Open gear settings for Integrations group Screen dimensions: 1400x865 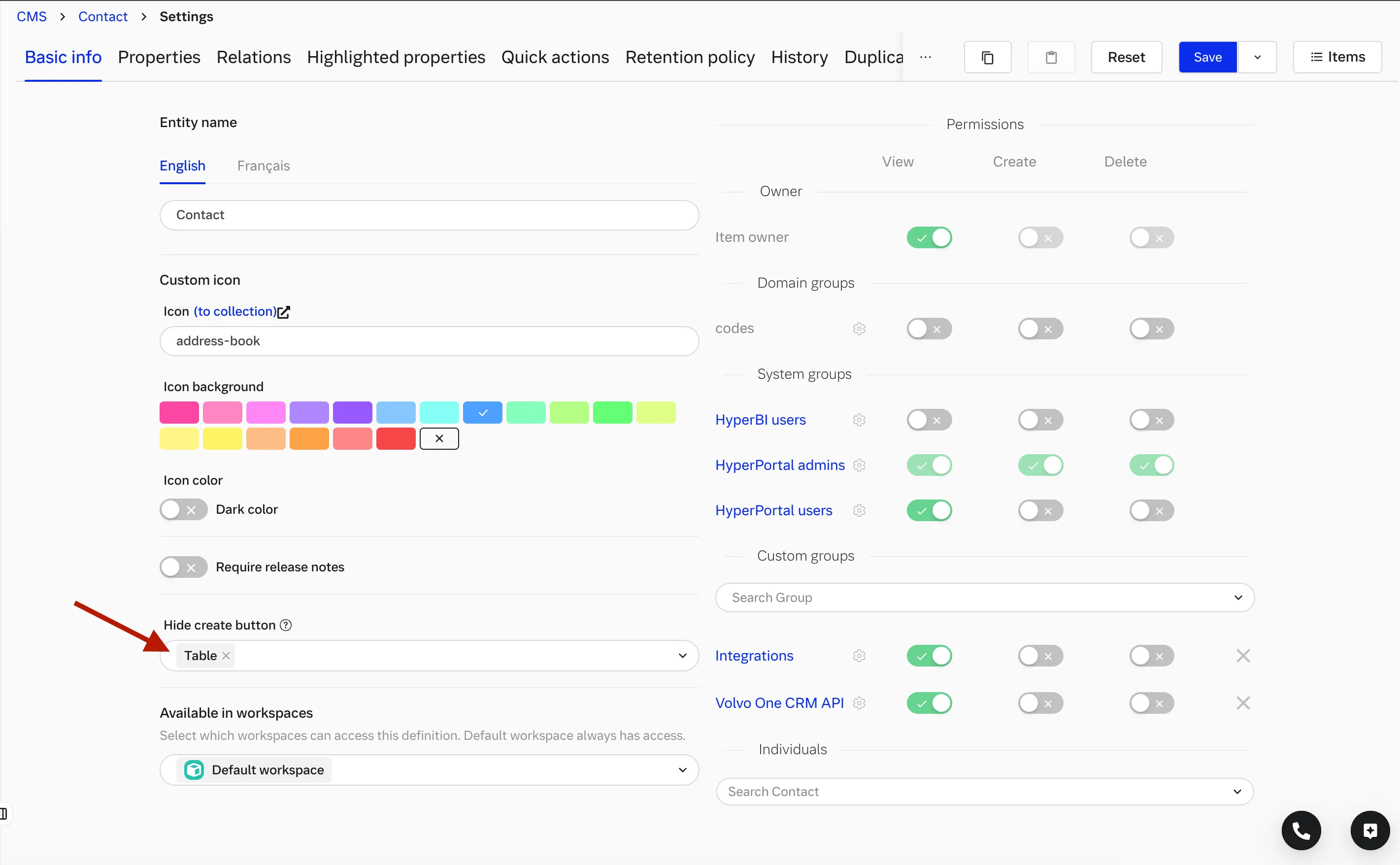click(x=859, y=656)
